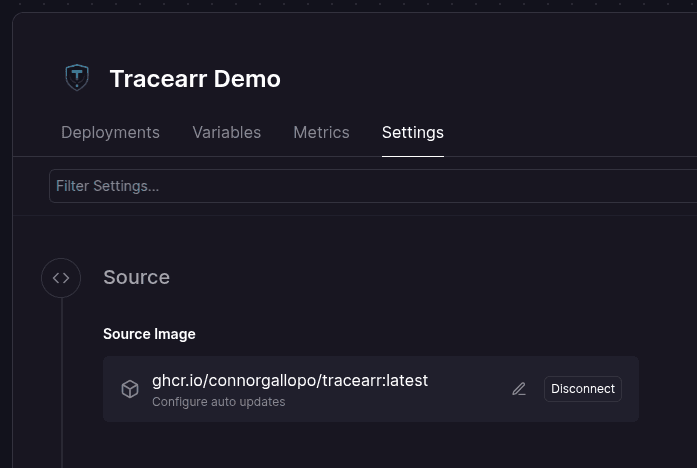
Task: Focus the Filter Settings search field
Action: pos(370,186)
